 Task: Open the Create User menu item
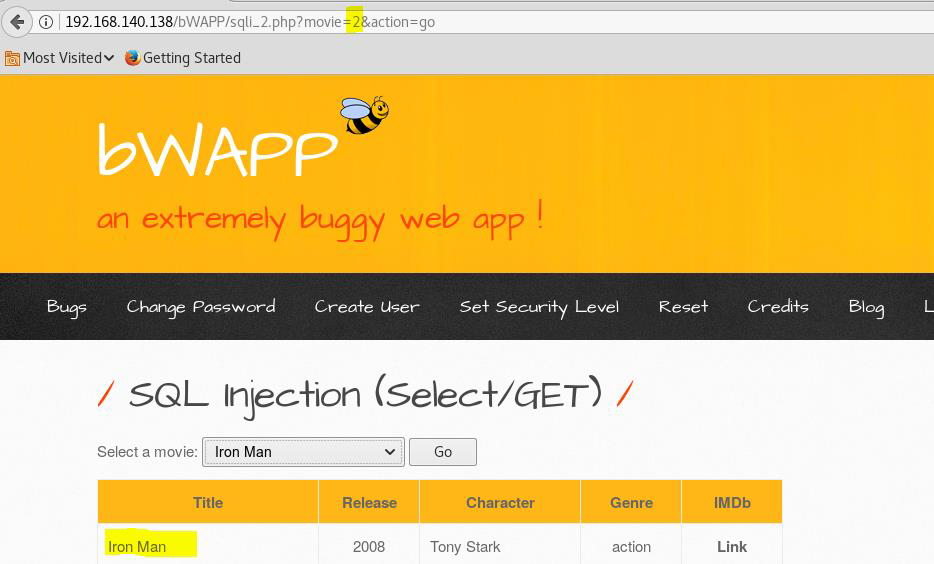click(x=367, y=307)
